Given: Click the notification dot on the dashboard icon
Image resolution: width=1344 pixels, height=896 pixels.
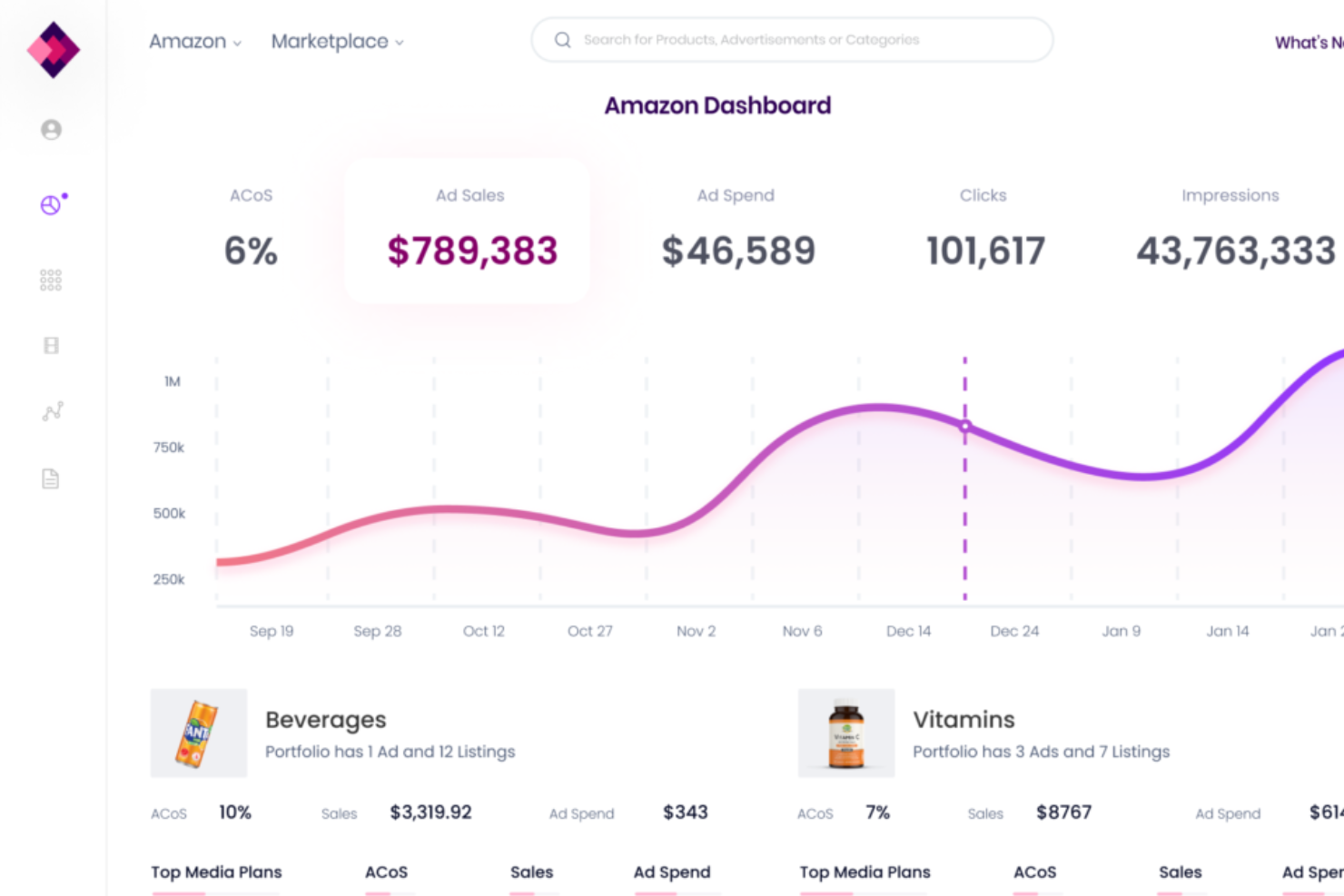Looking at the screenshot, I should point(63,193).
